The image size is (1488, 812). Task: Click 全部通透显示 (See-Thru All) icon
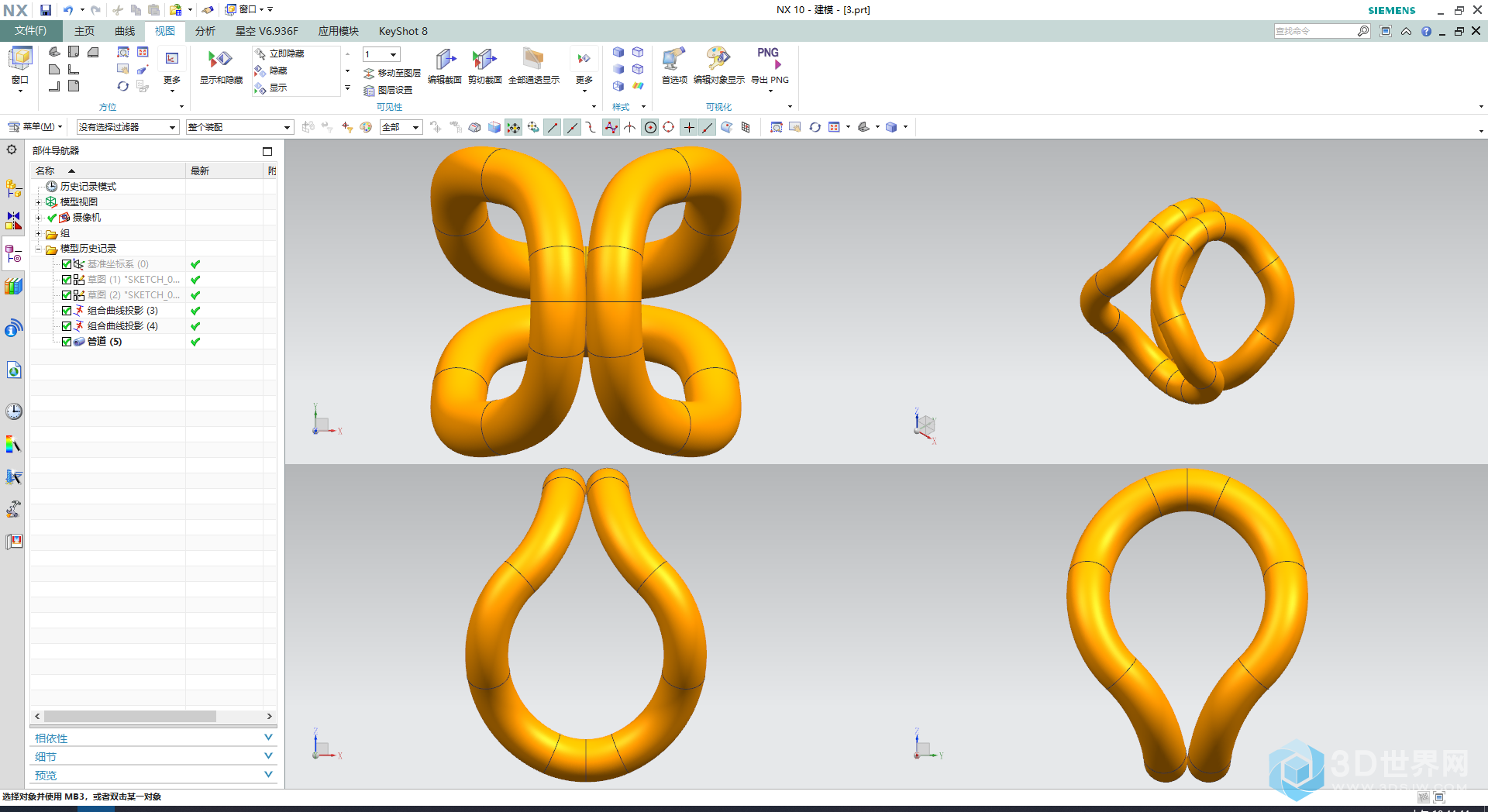(x=533, y=60)
